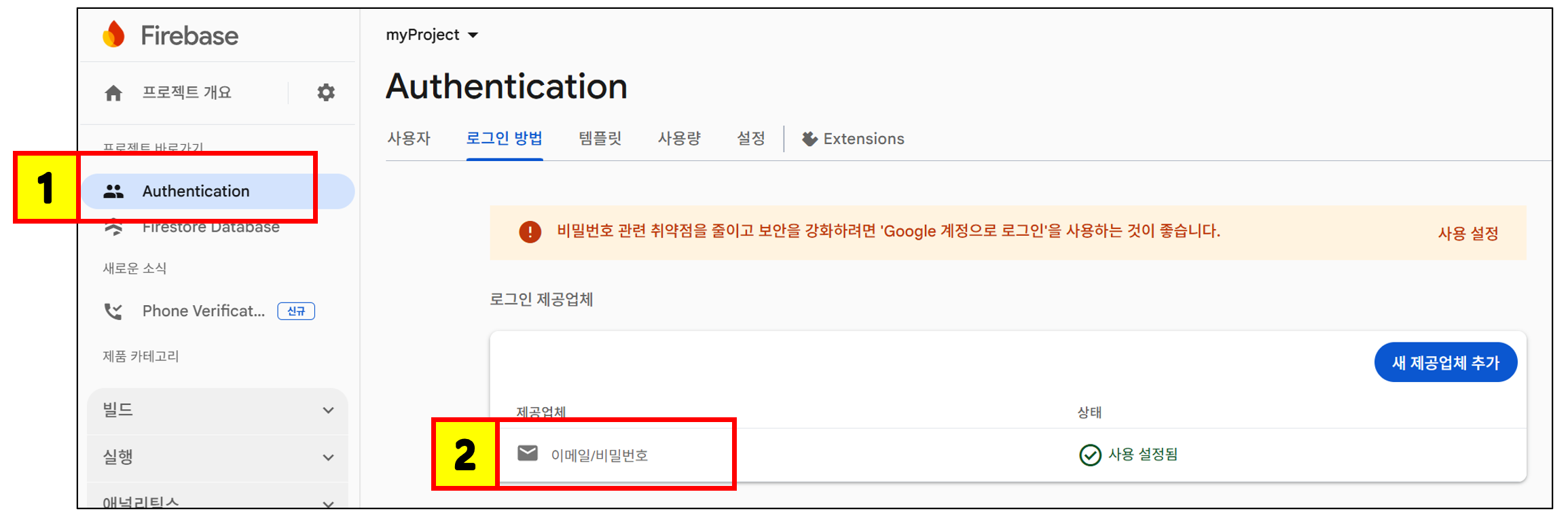Click the 이메일/비밀번호 provider row
The width and height of the screenshot is (1568, 524).
[1008, 455]
